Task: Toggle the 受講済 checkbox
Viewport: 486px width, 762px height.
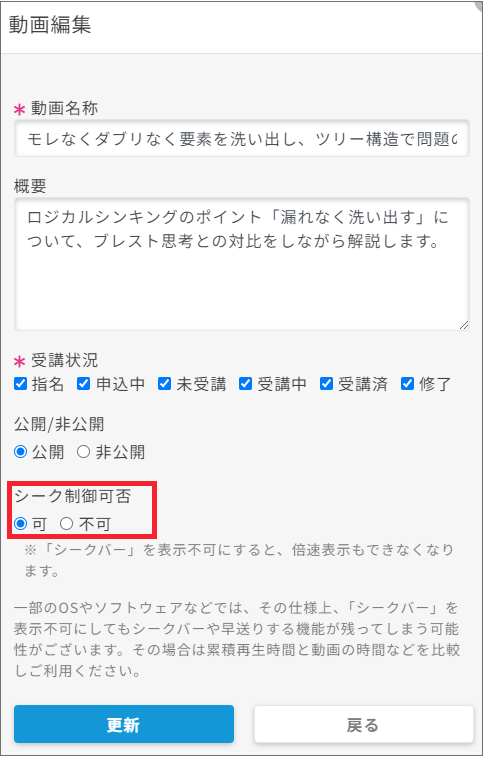Action: 326,384
